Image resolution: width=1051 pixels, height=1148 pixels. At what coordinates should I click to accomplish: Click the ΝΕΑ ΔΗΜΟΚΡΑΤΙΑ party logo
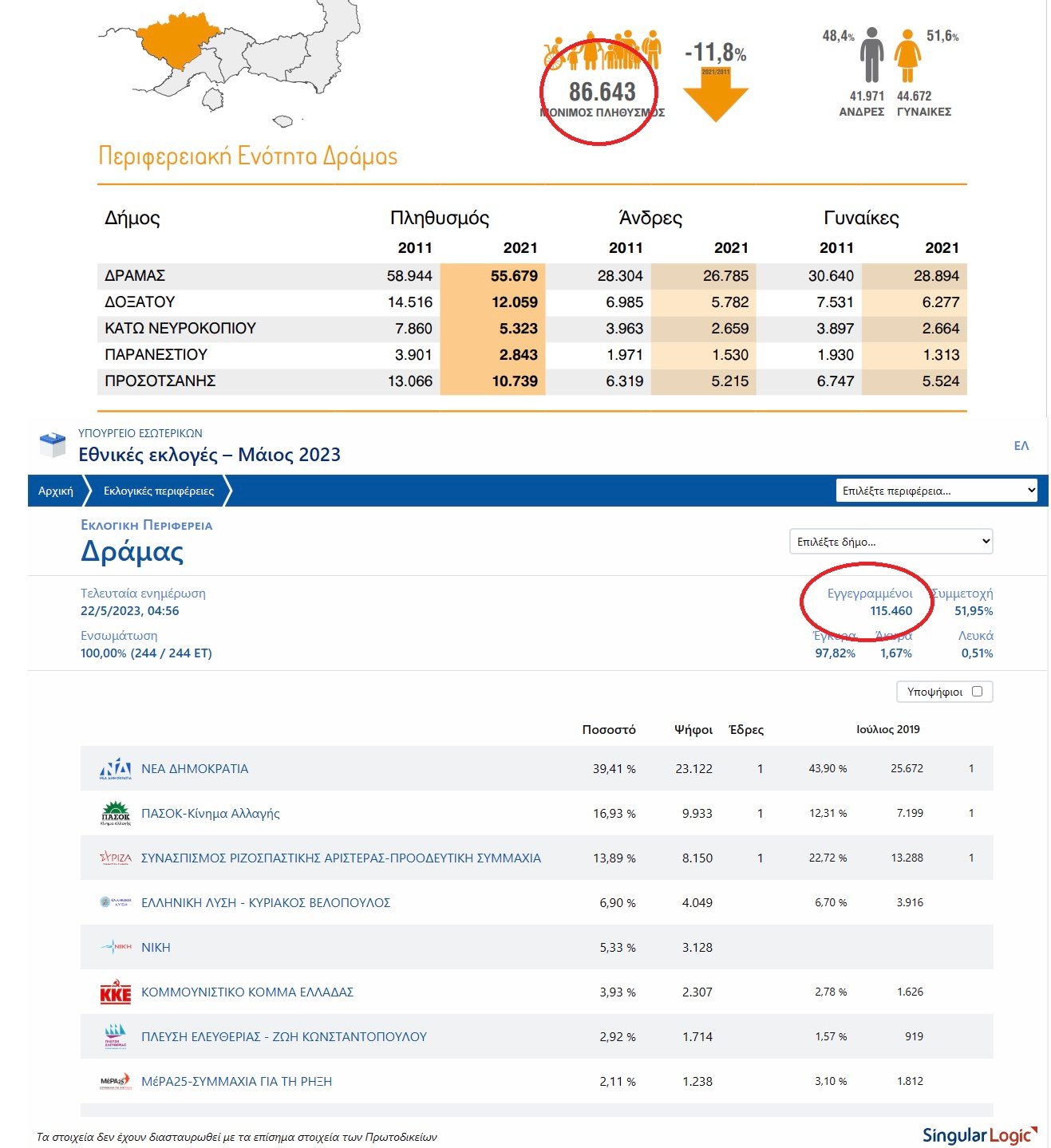tap(115, 768)
